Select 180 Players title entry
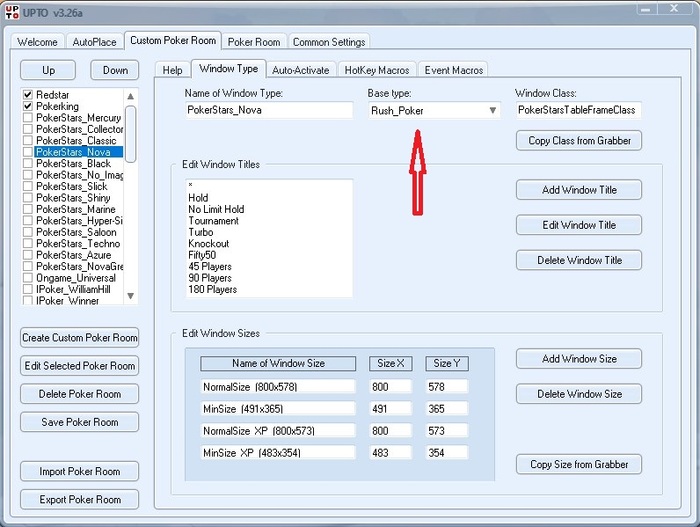The image size is (700, 527). click(212, 289)
